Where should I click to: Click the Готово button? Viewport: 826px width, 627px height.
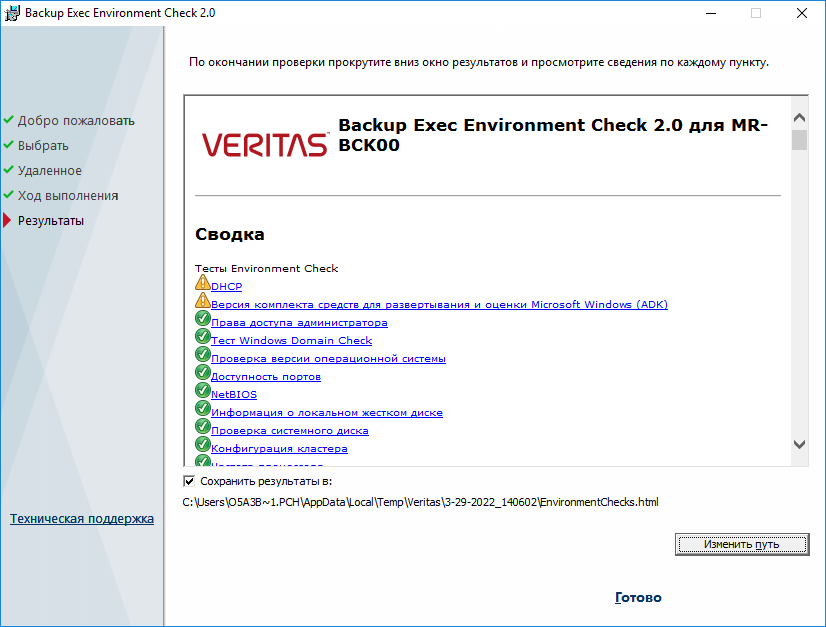point(638,597)
